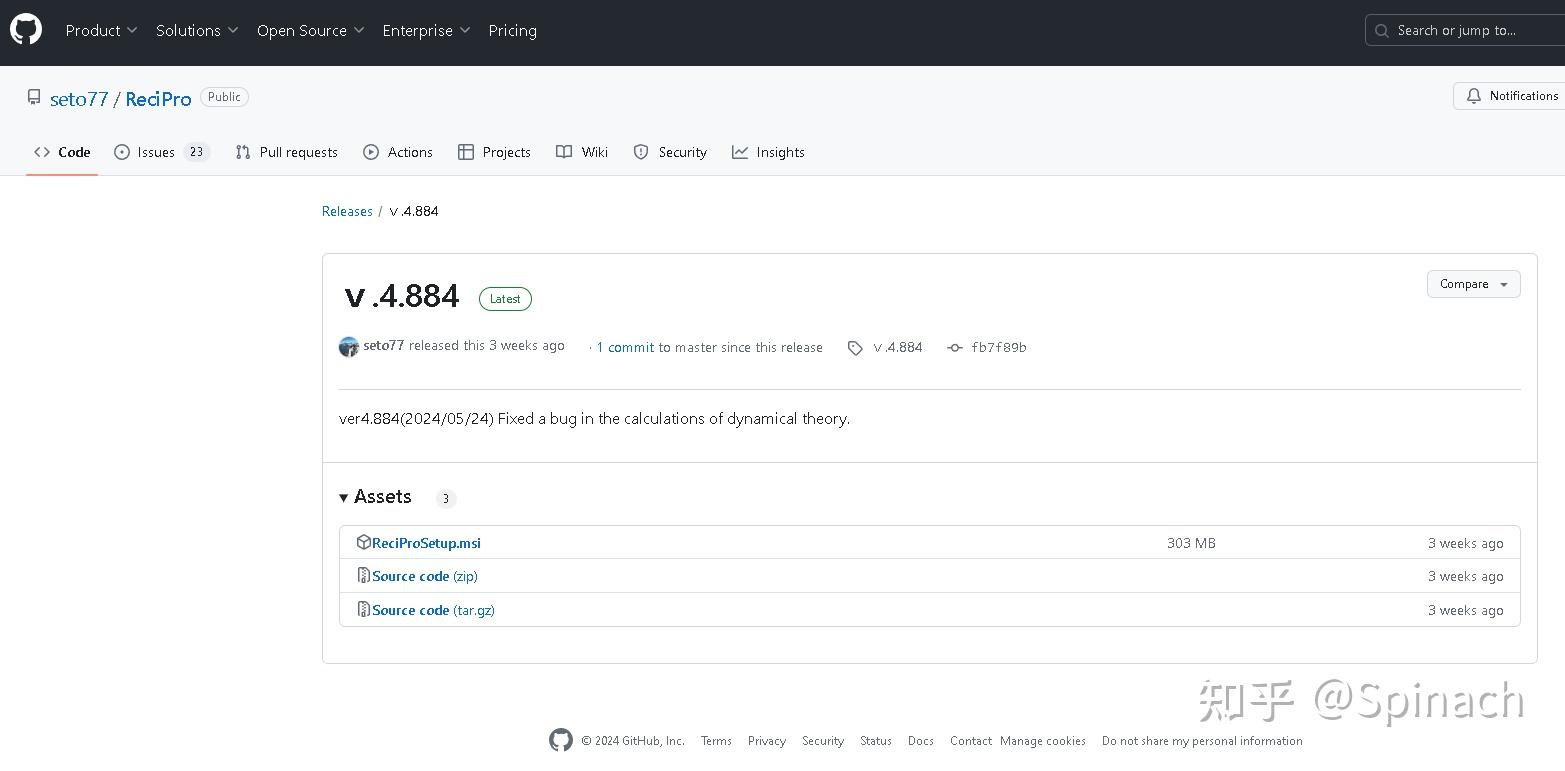Click the GitHub Octocat logo in header

pos(26,30)
